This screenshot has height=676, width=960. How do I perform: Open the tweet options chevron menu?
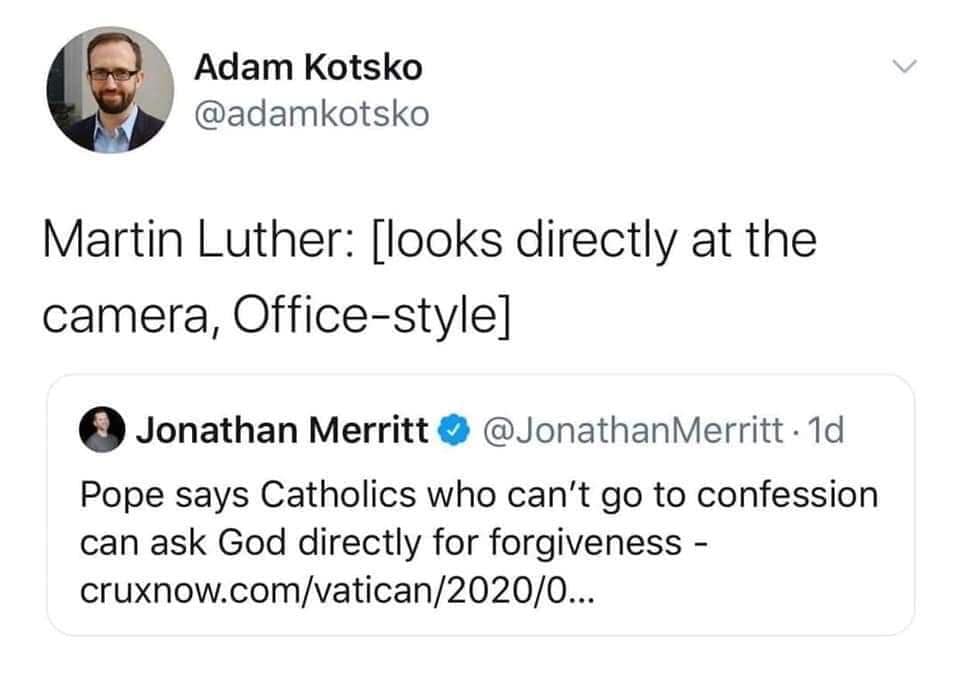(904, 68)
